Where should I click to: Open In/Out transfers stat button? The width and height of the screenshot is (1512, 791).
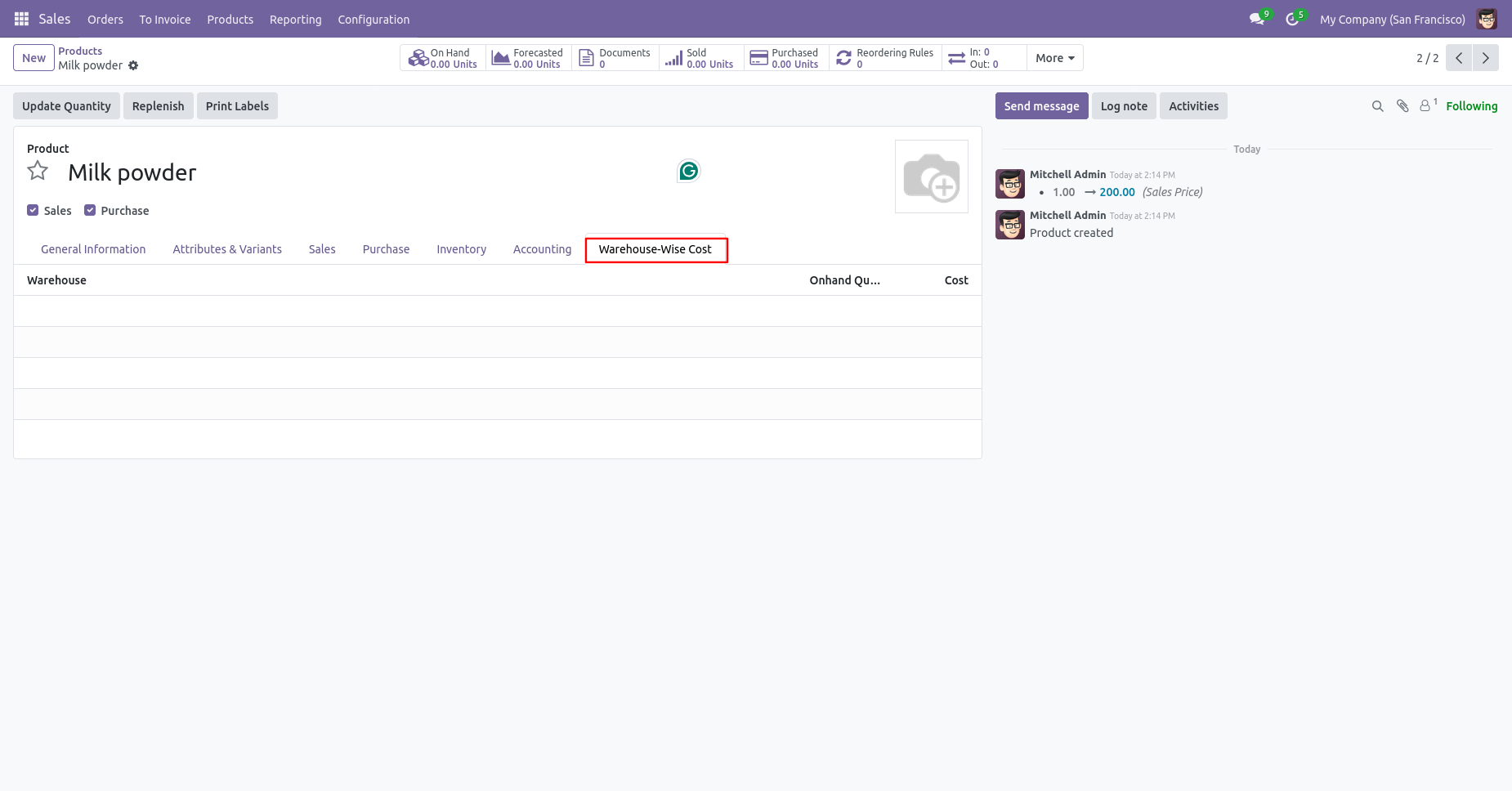(x=984, y=58)
